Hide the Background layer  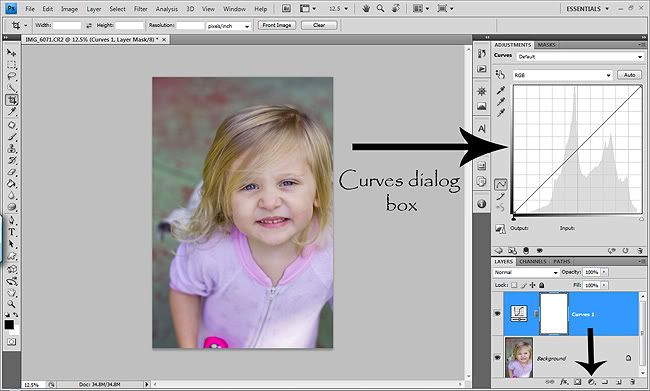tap(497, 357)
